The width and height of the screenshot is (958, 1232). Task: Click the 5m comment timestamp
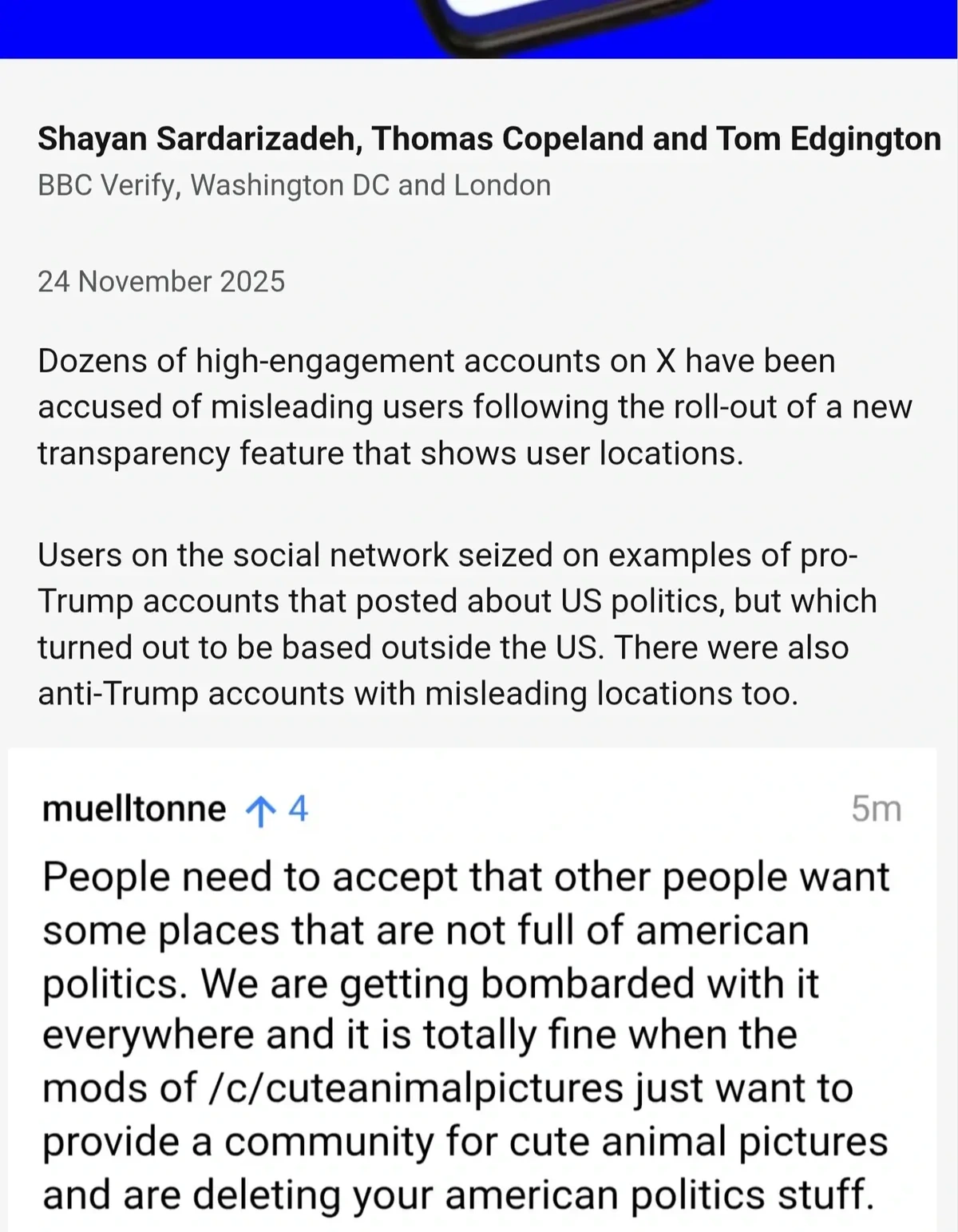(x=876, y=810)
